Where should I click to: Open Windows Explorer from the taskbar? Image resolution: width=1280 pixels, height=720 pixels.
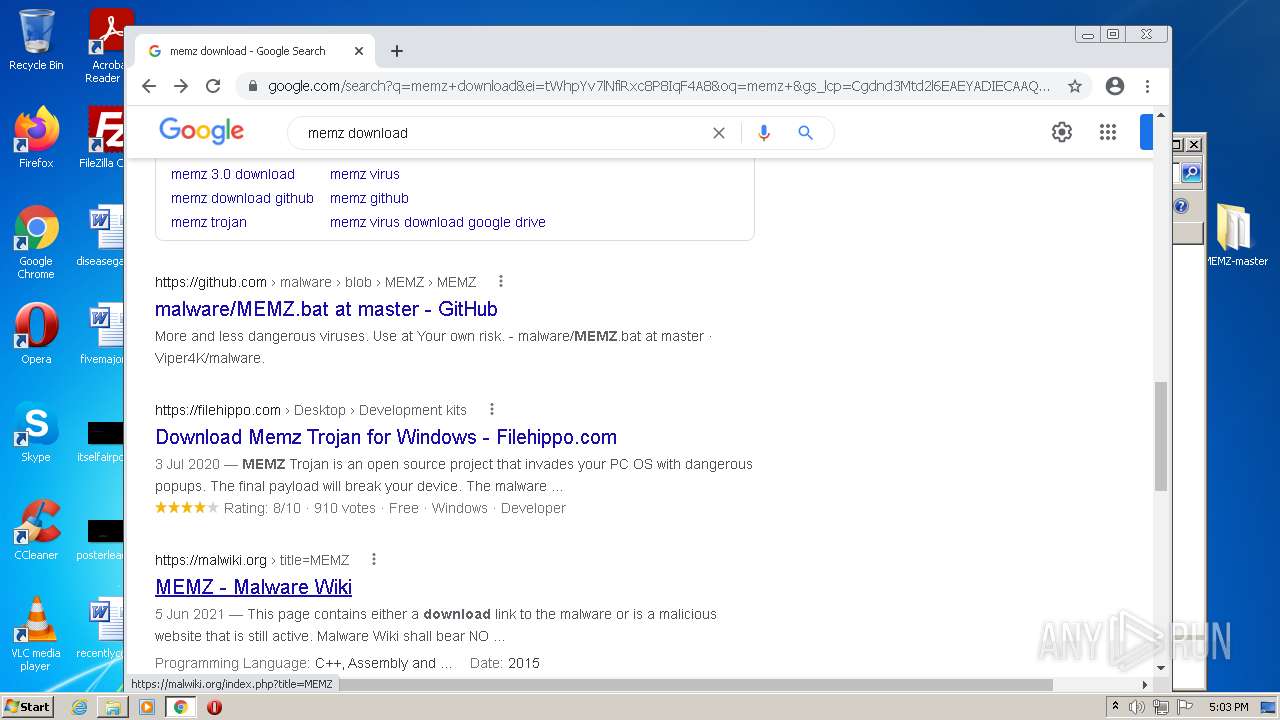tap(113, 707)
